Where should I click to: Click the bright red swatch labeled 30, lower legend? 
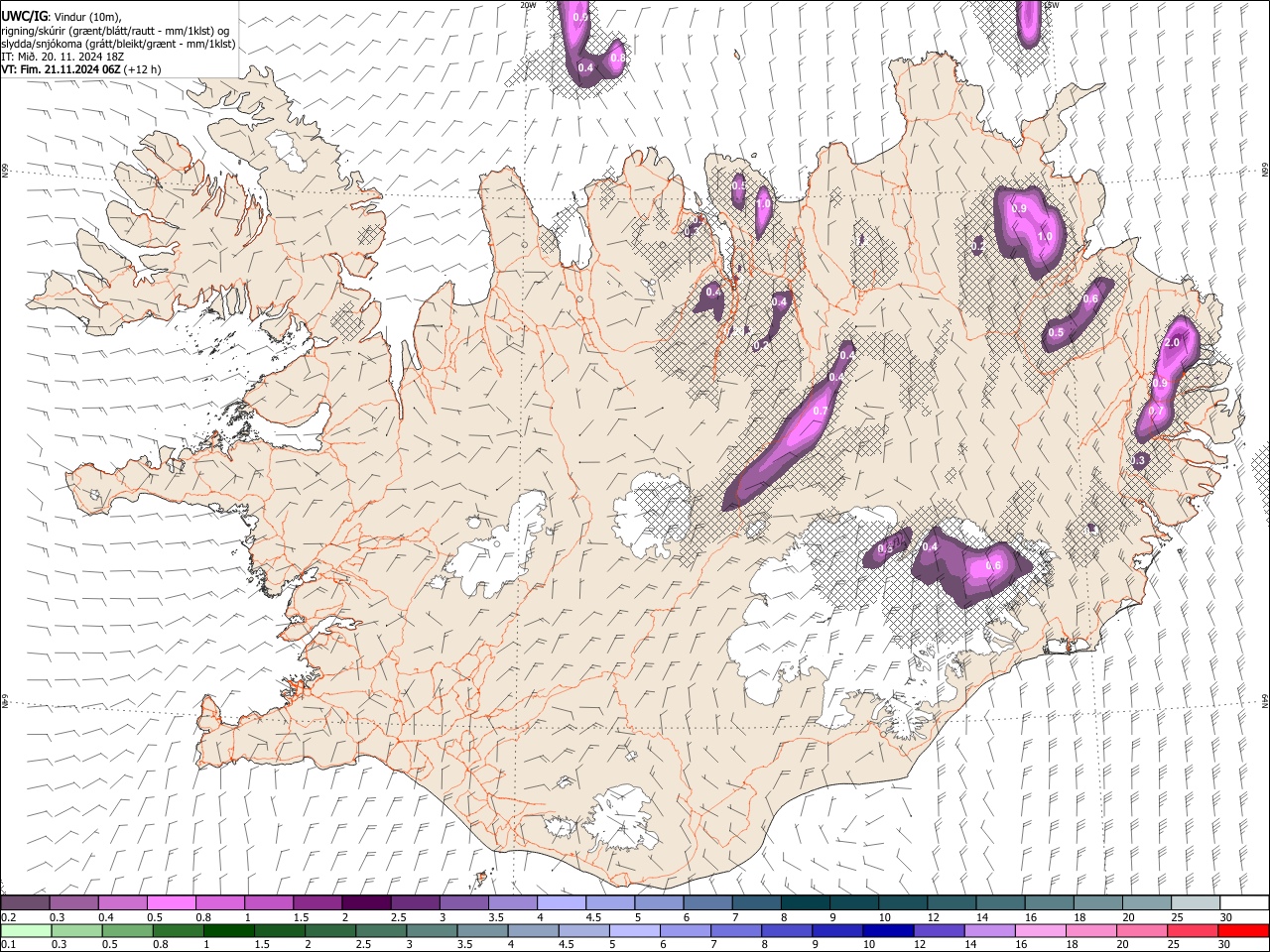pos(1243,931)
